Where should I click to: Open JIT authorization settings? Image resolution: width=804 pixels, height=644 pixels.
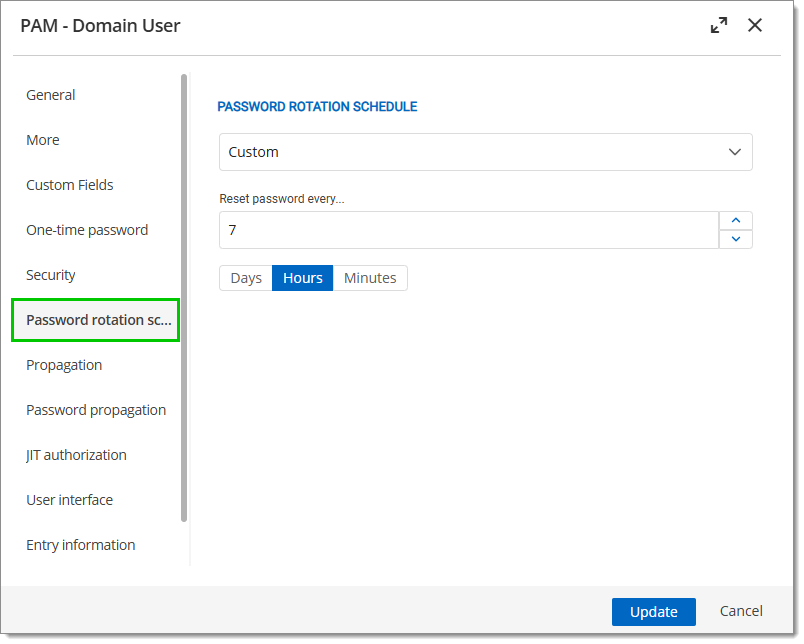(76, 455)
